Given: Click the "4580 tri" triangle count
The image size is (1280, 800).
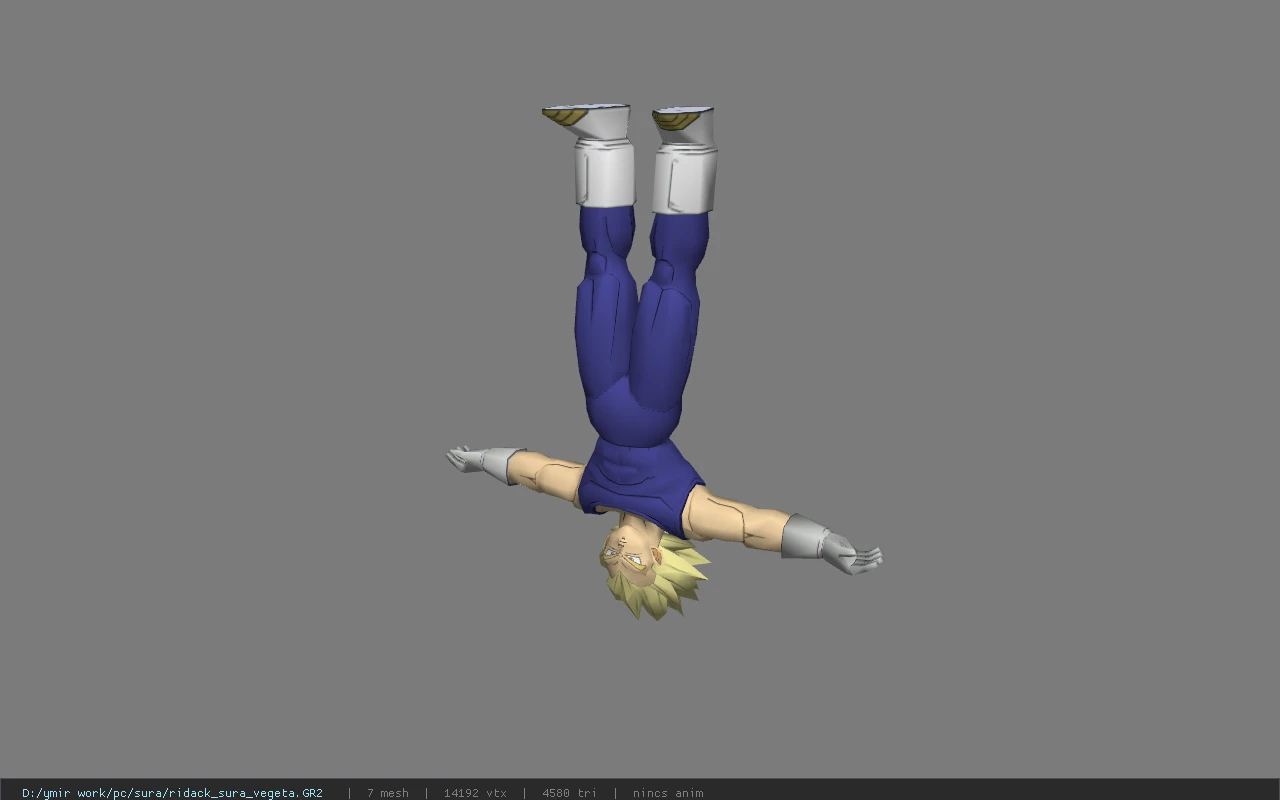Looking at the screenshot, I should point(569,793).
